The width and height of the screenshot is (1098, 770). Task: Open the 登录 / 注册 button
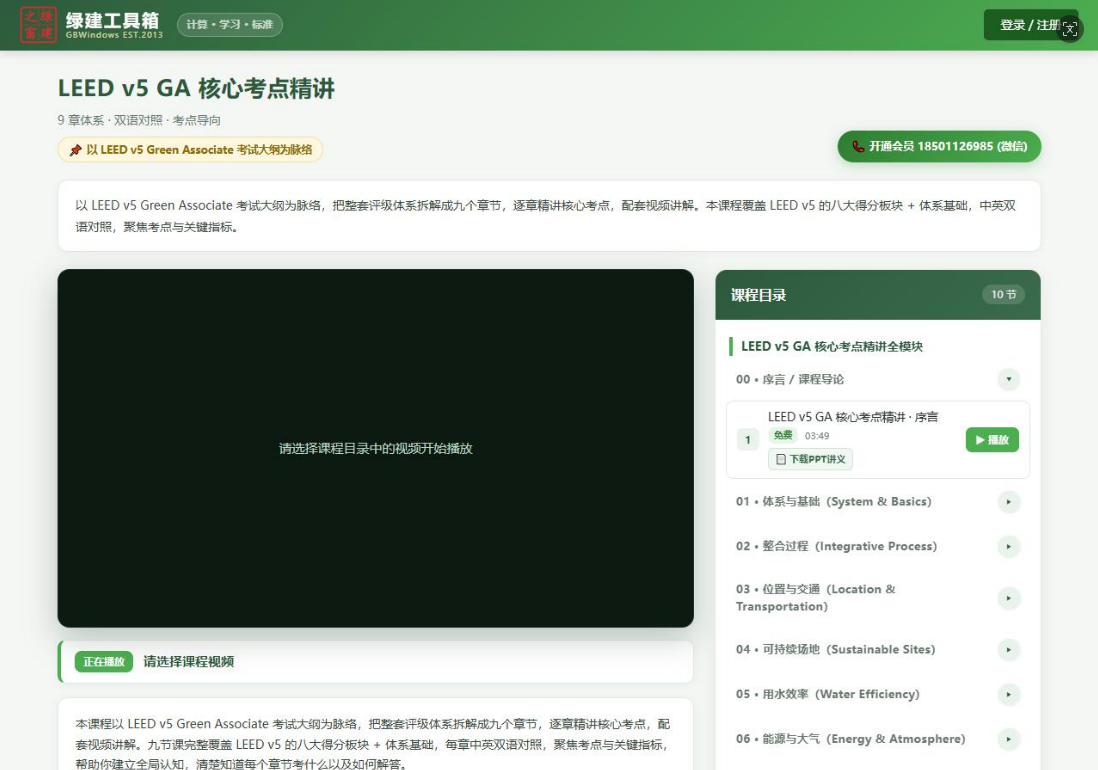(1029, 25)
